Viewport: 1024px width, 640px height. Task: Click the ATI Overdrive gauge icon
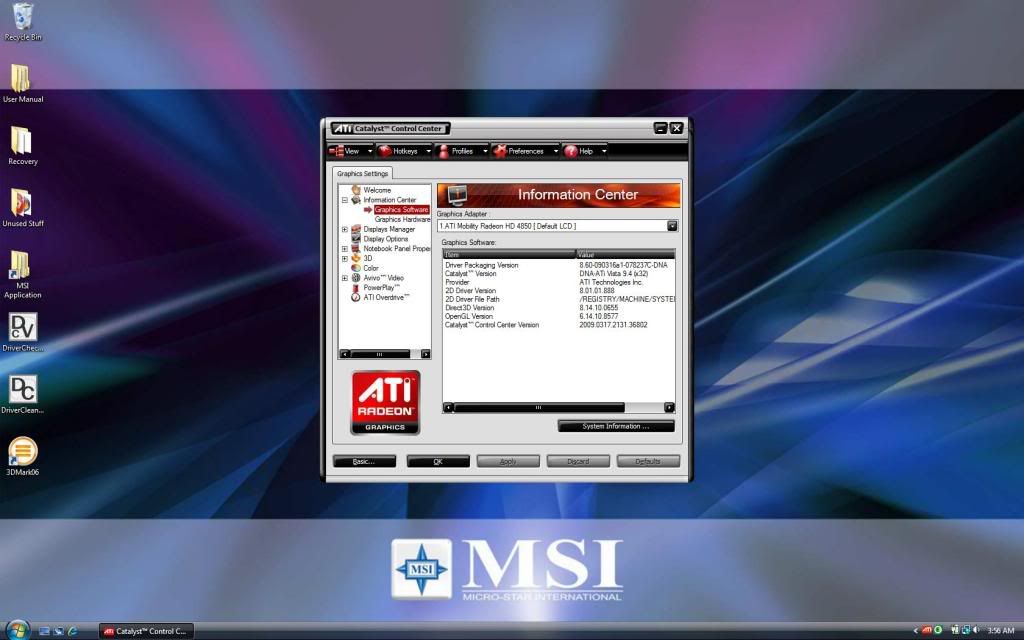point(356,297)
